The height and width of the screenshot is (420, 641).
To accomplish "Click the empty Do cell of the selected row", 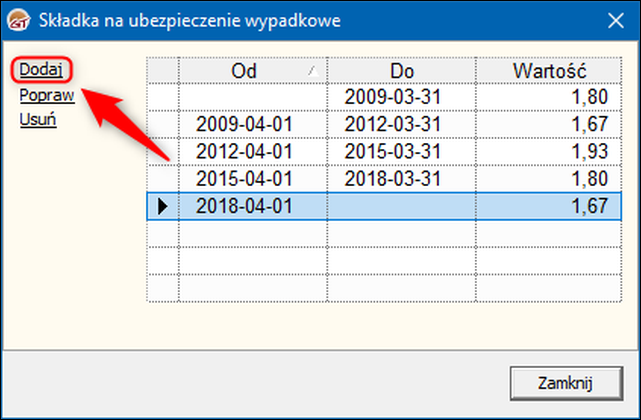I will coord(401,207).
